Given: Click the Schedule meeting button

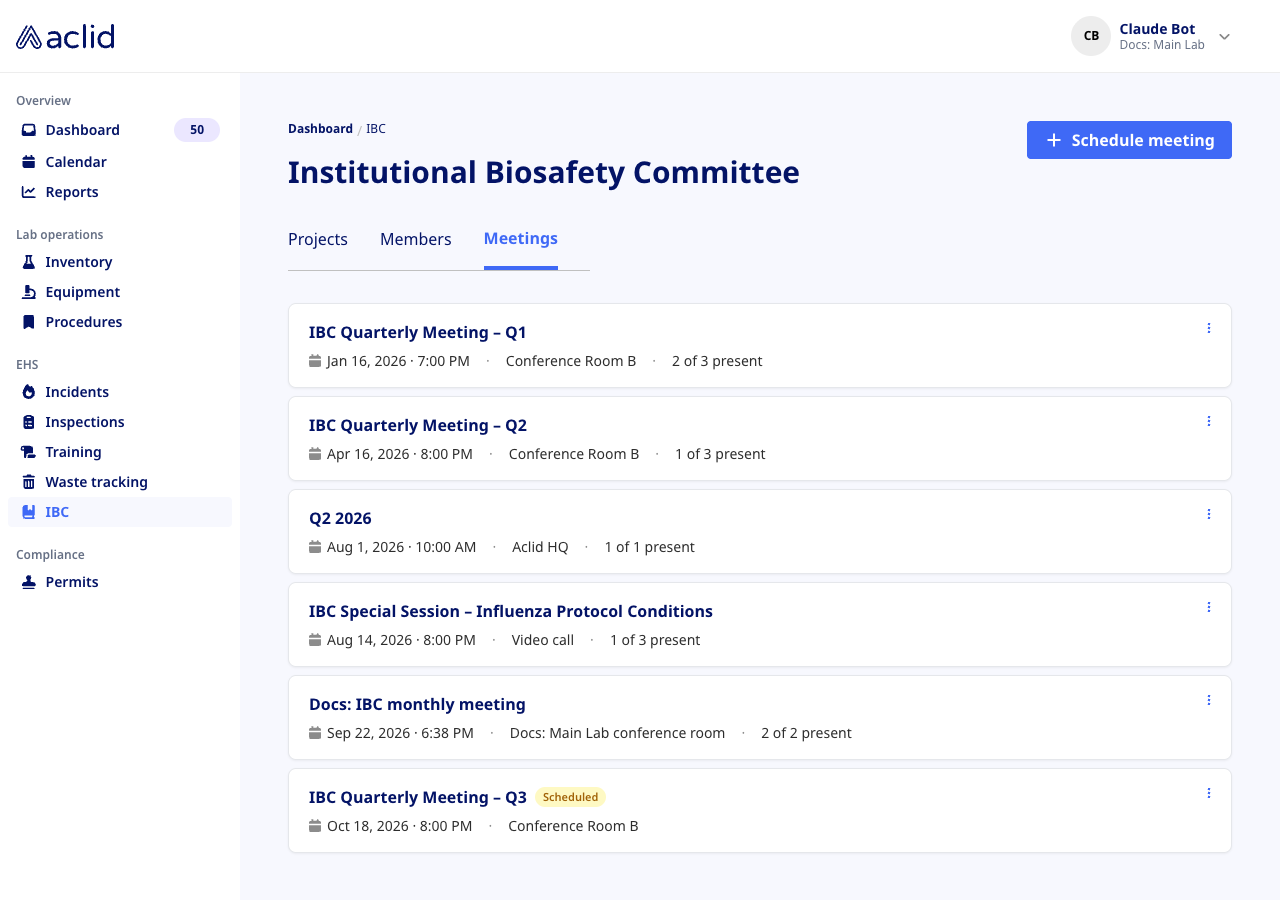Looking at the screenshot, I should (x=1129, y=140).
